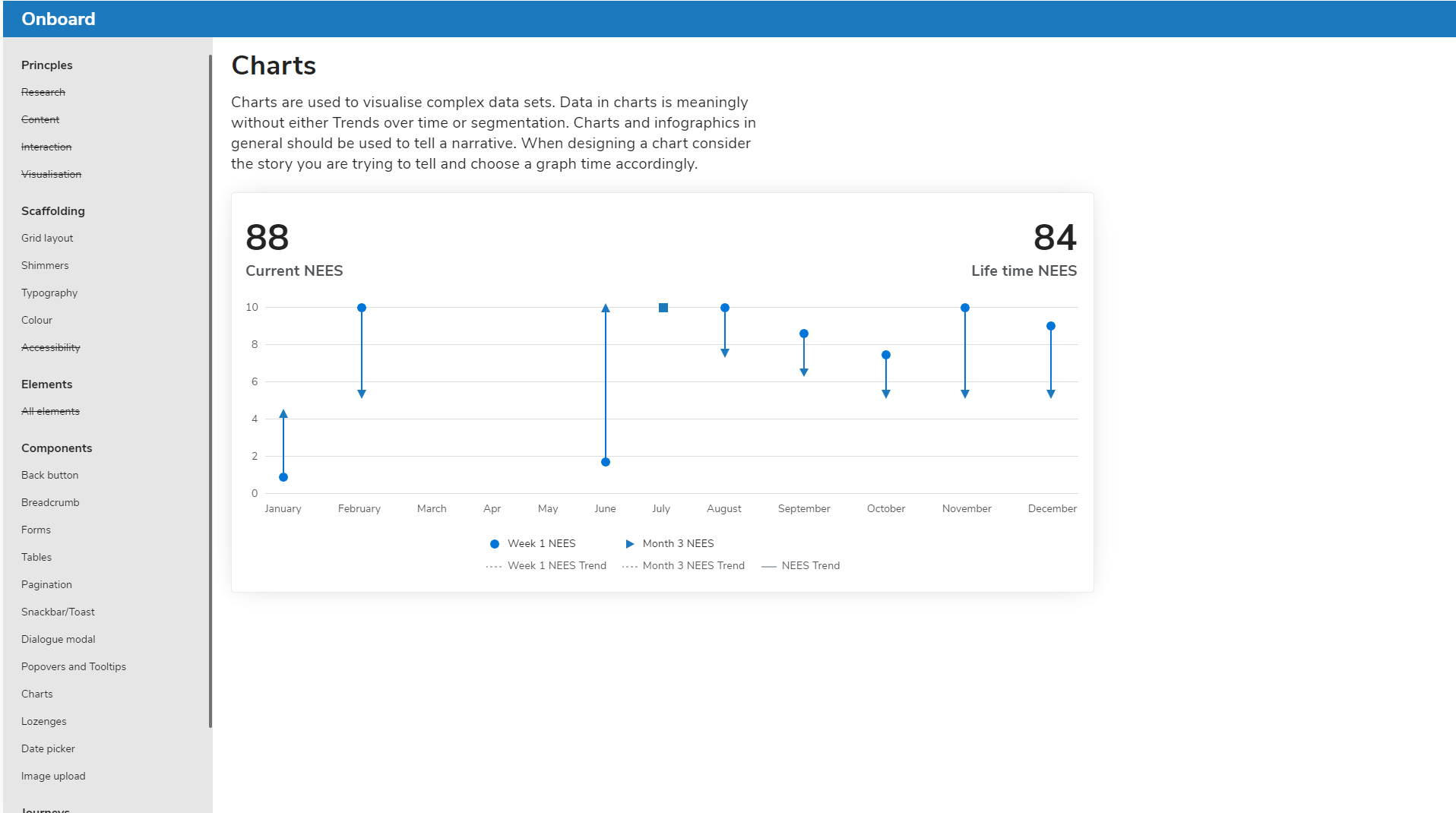Click the Week 1 NEES circle legend icon
1456x813 pixels.
coord(495,544)
